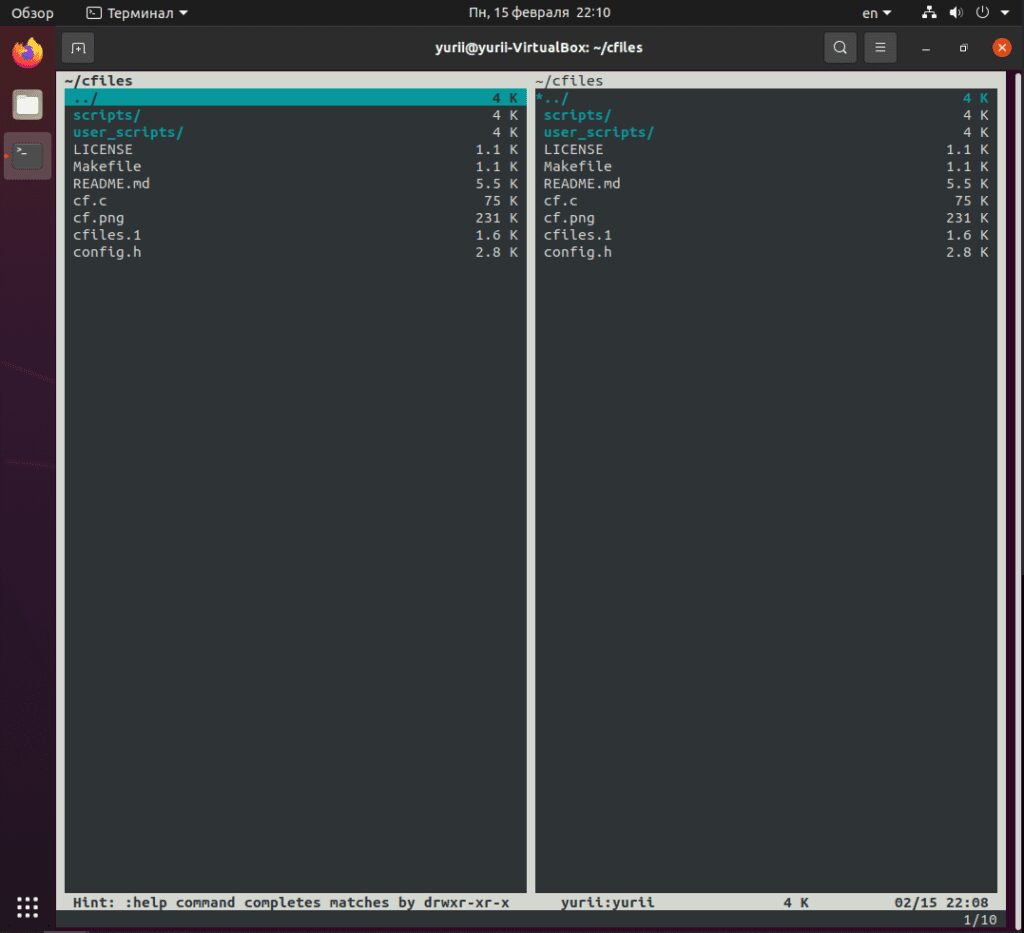Screen dimensions: 1024x933
Task: Open Firefox from the dock
Action: [28, 52]
